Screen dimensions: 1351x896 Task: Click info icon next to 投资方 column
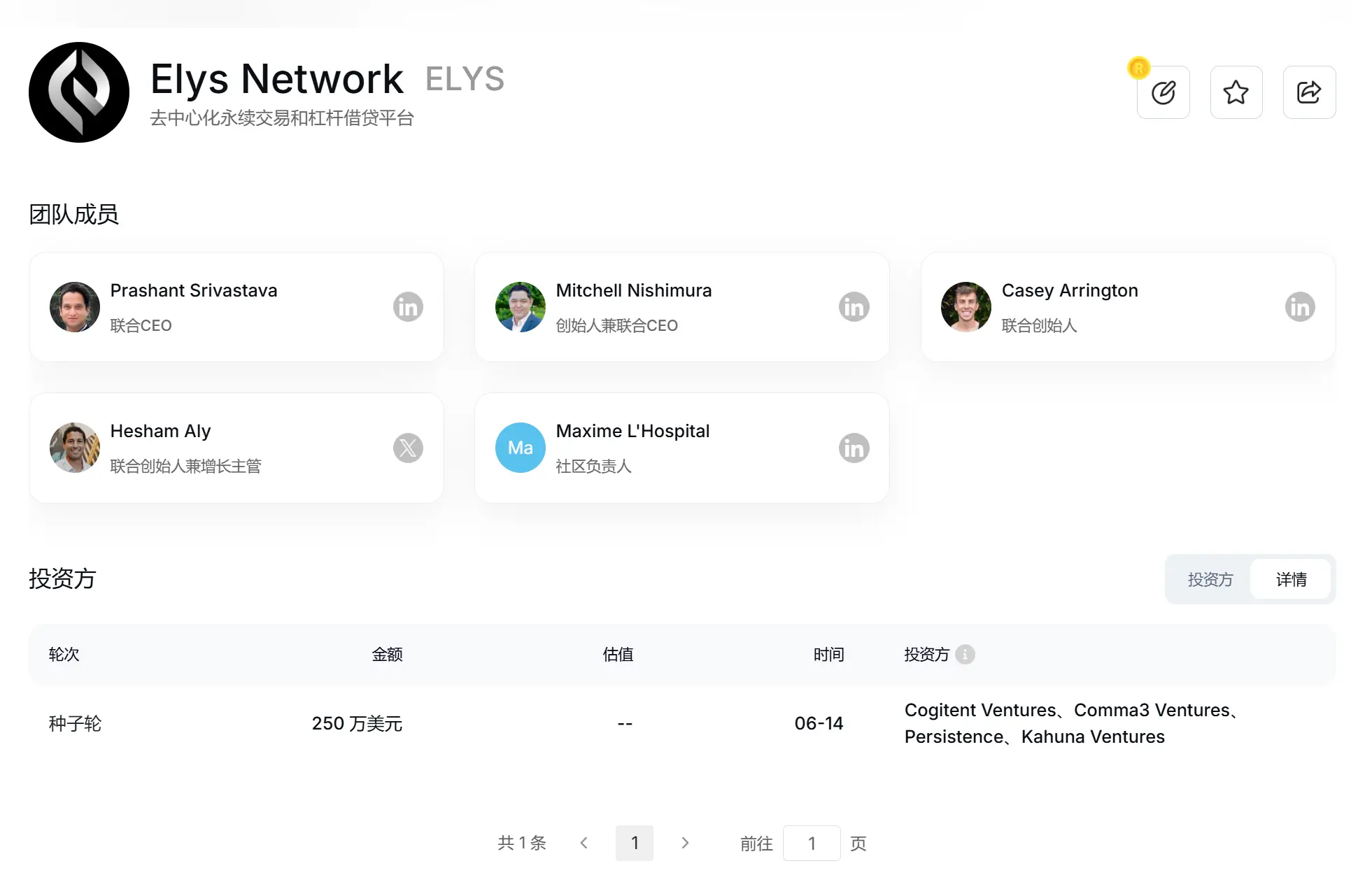click(965, 654)
